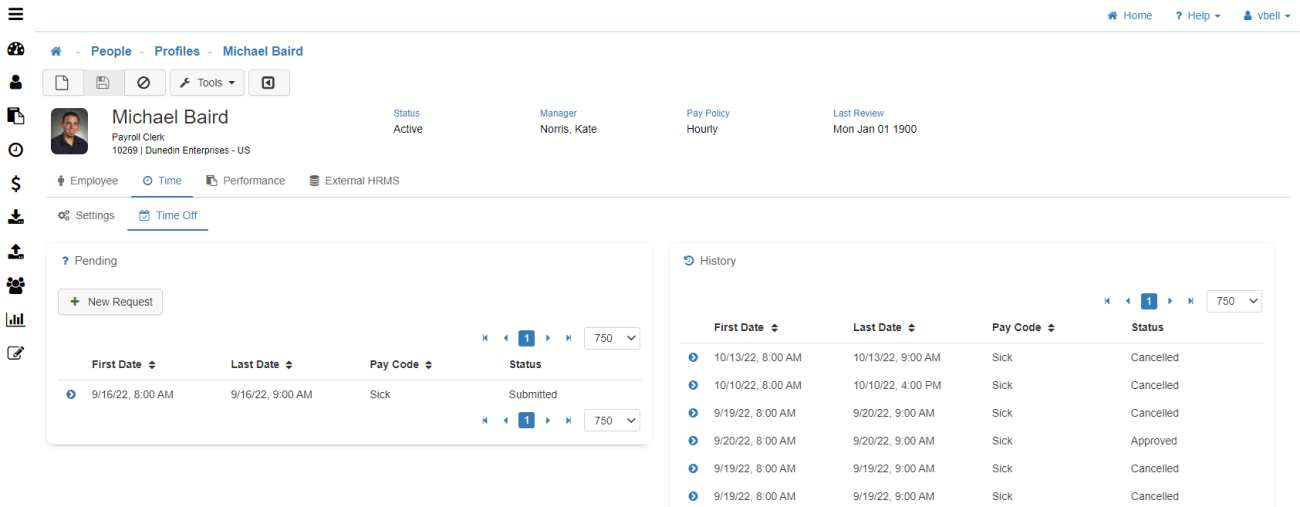Go to the next page in History pagination
The image size is (1300, 507).
(x=1170, y=301)
